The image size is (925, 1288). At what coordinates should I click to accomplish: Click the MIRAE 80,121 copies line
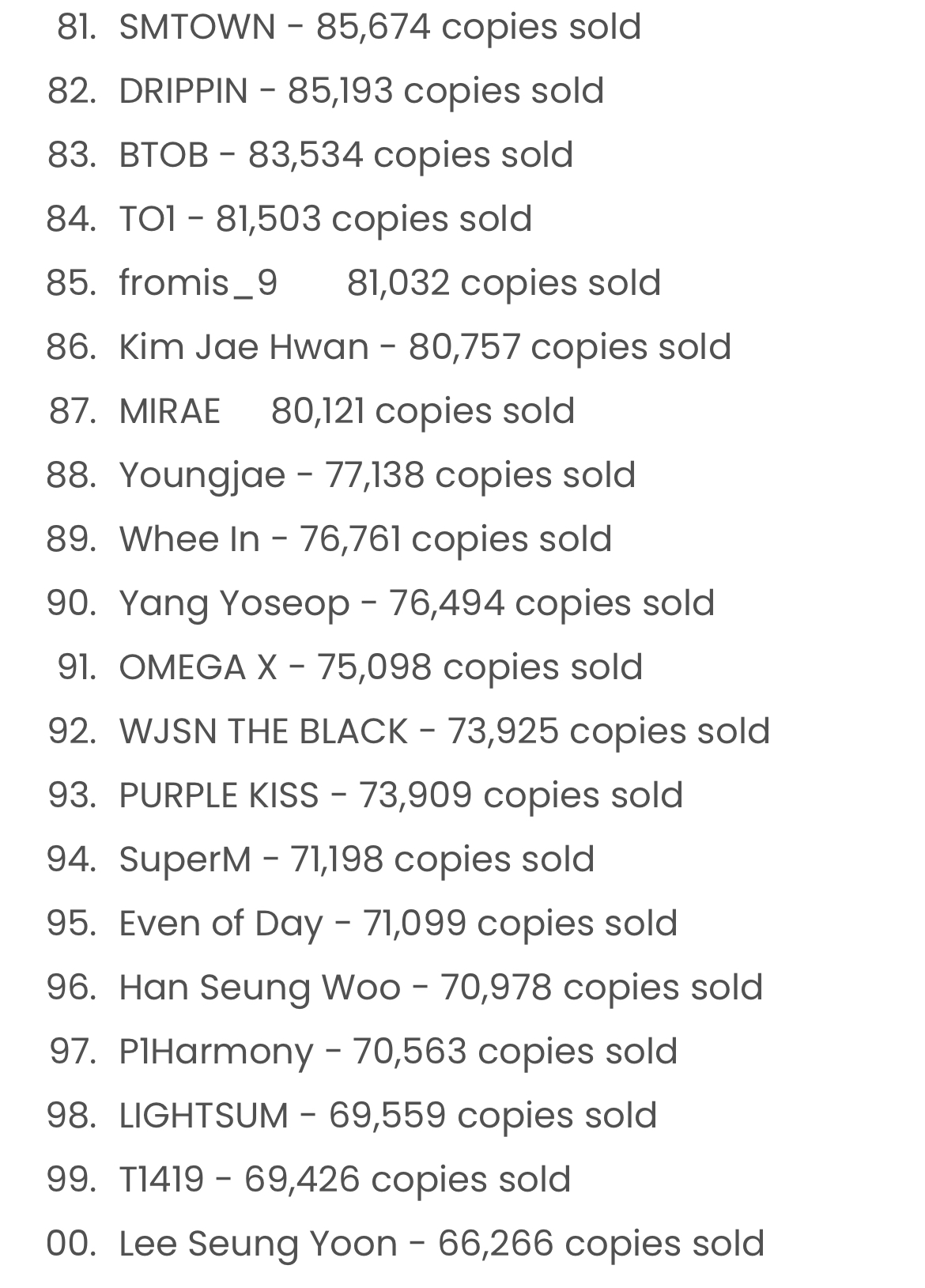(x=311, y=411)
